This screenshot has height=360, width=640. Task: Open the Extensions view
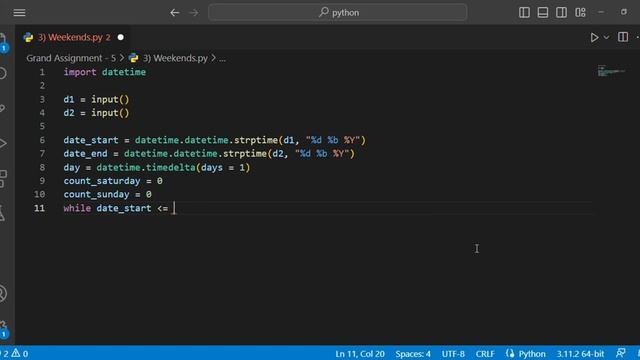click(x=3, y=178)
